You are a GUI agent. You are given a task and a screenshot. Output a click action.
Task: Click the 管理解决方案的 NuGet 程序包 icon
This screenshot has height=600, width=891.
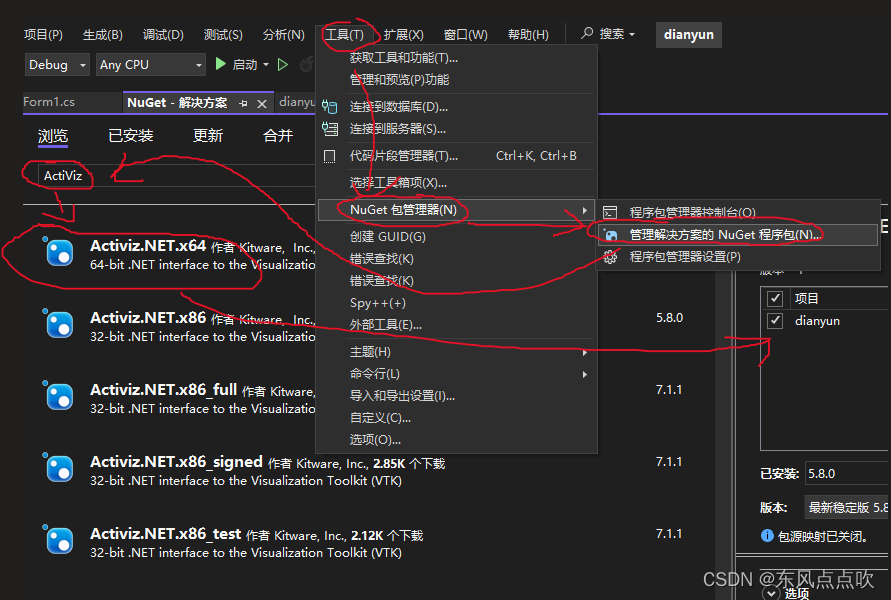pos(610,233)
